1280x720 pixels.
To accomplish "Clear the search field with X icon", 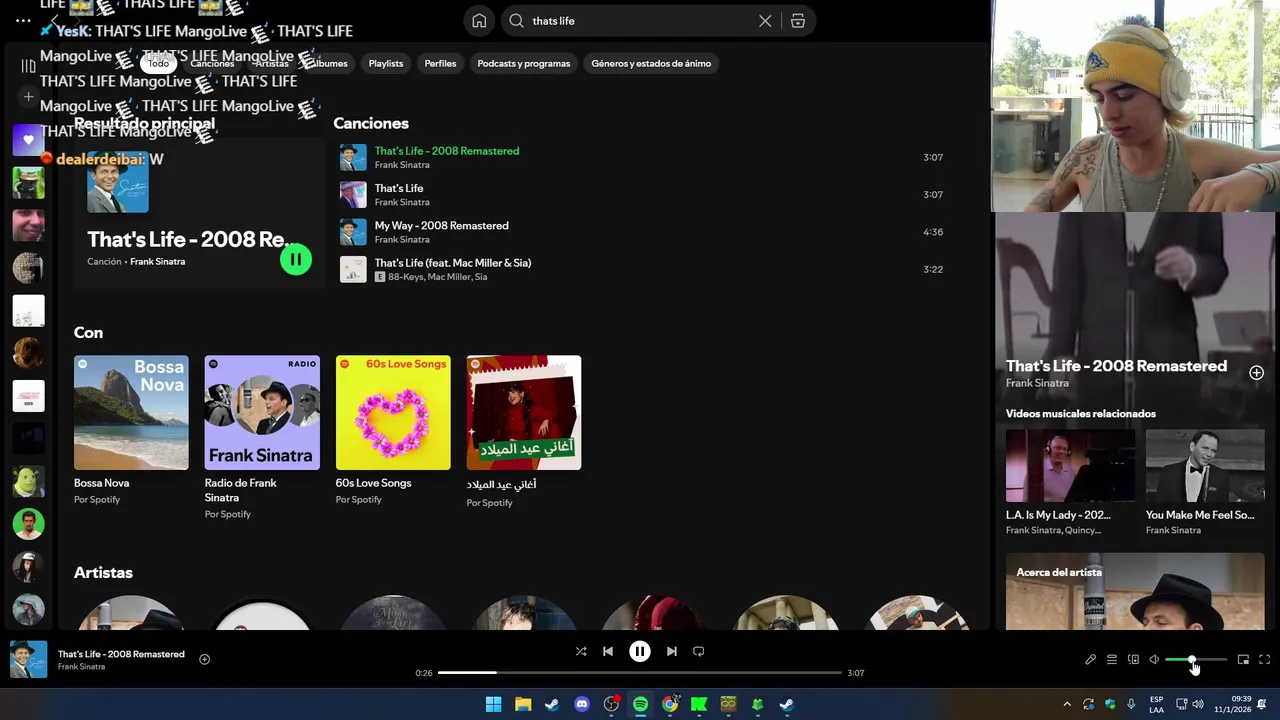I will [765, 21].
